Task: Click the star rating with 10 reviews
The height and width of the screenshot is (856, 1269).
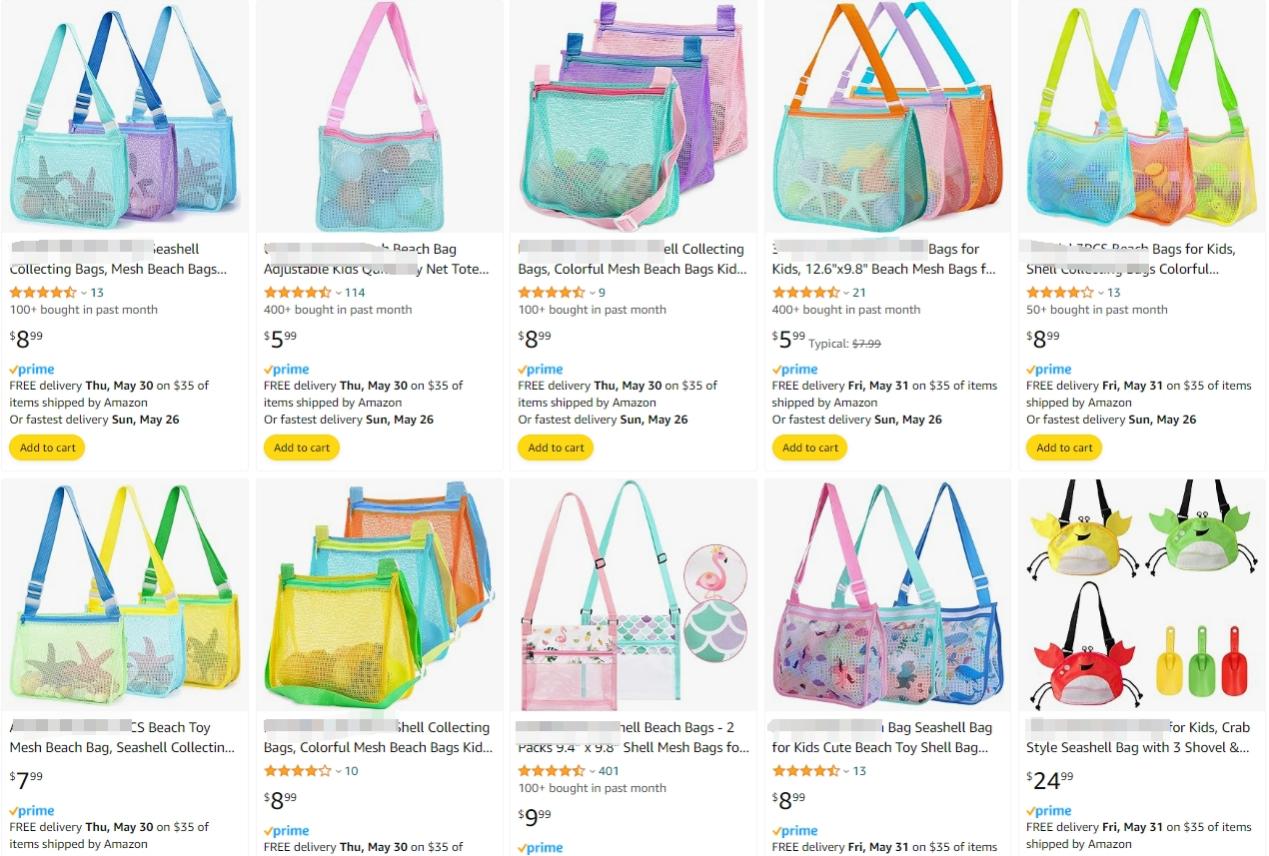Action: click(x=298, y=771)
